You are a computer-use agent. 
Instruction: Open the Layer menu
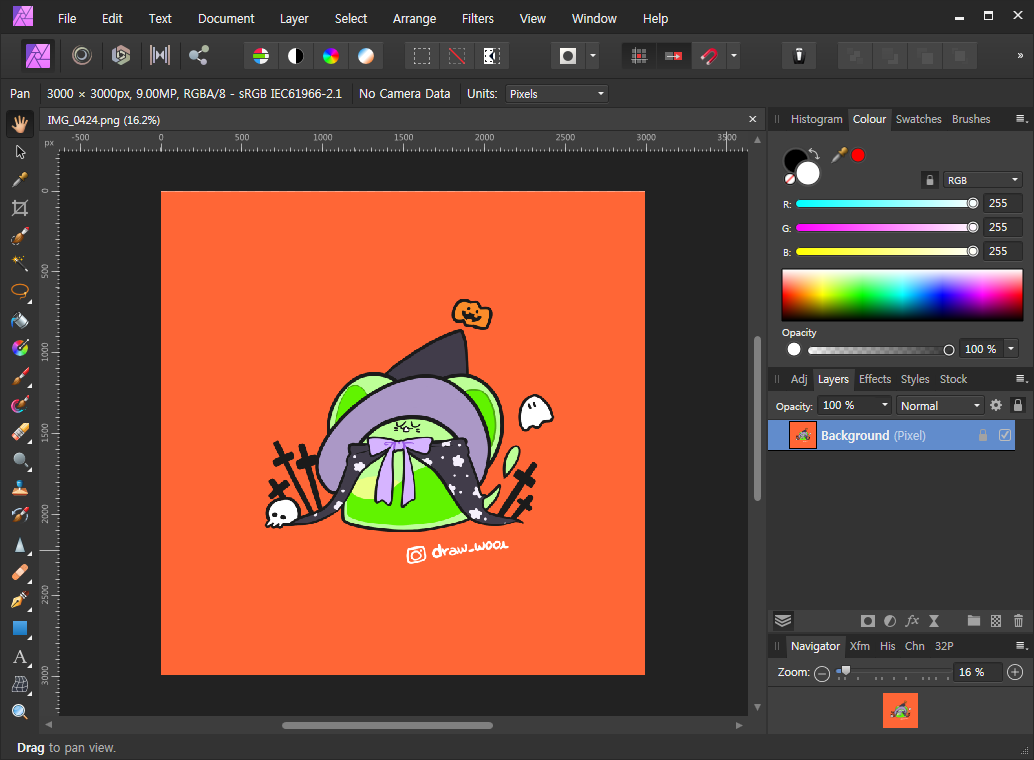pyautogui.click(x=293, y=18)
